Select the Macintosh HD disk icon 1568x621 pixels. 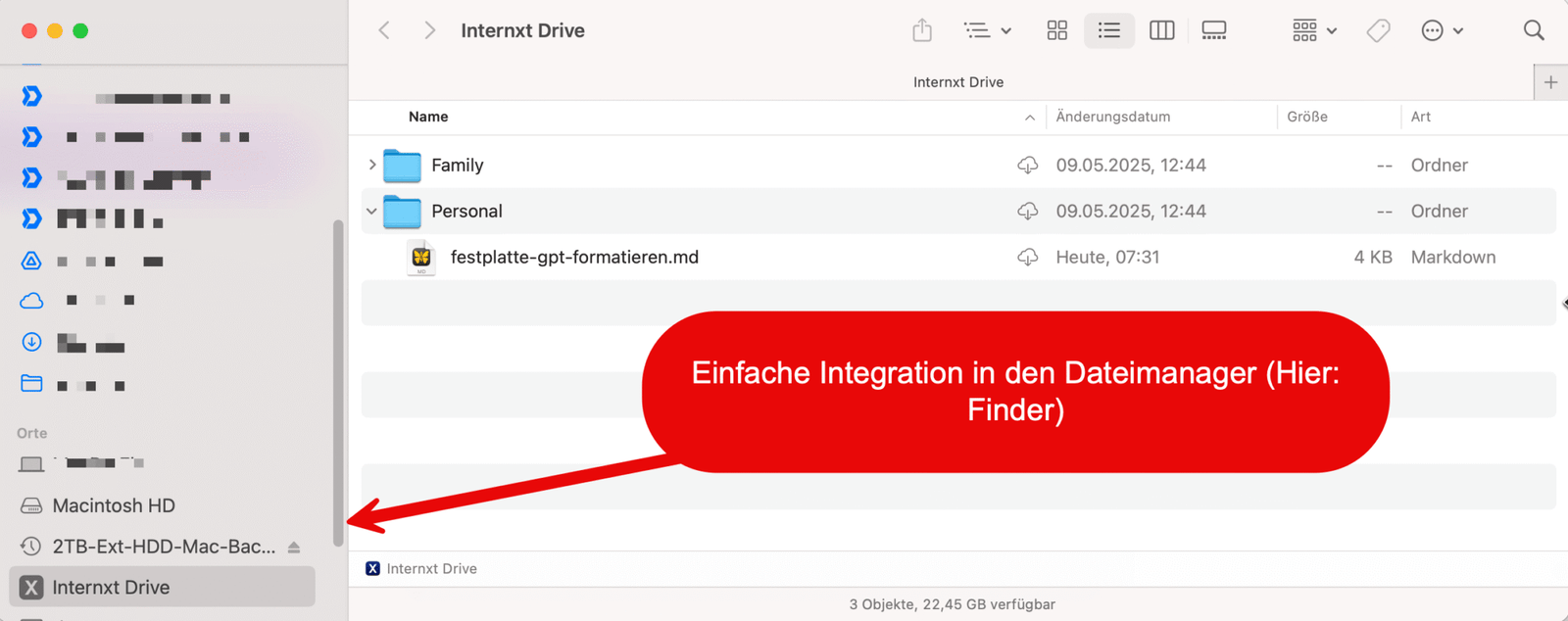point(31,506)
